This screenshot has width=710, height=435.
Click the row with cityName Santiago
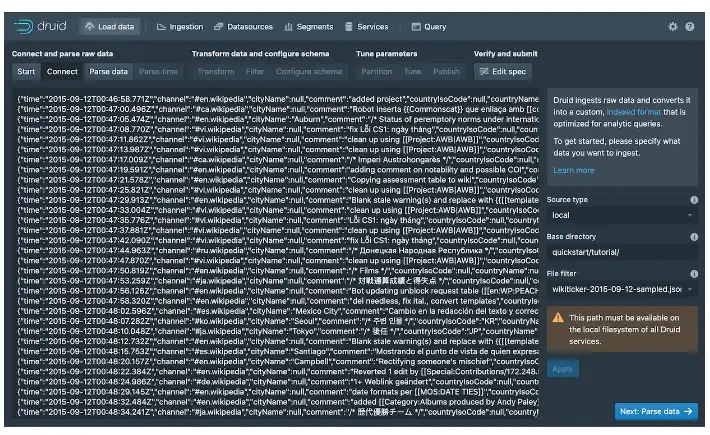tap(278, 351)
